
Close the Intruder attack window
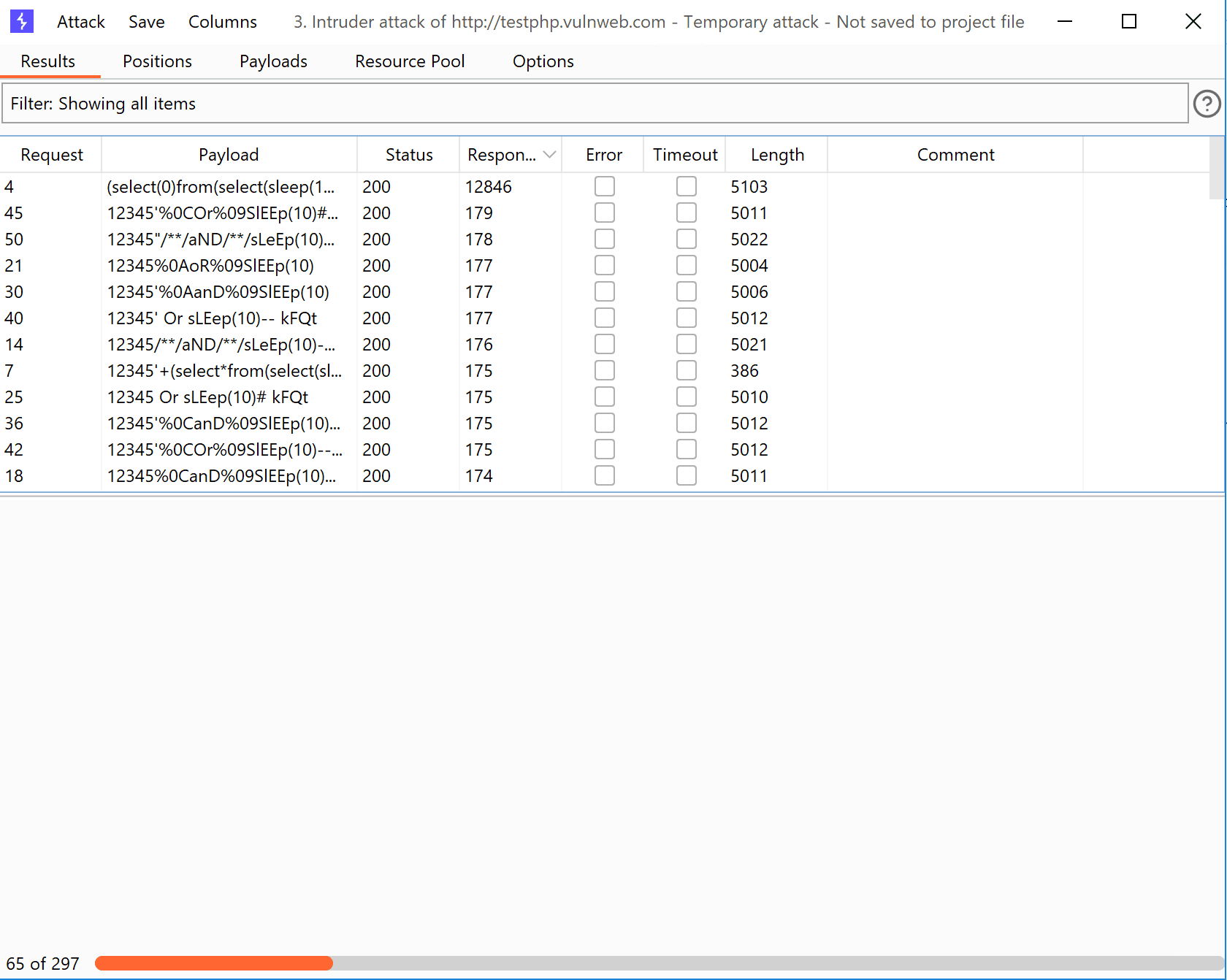[1193, 21]
